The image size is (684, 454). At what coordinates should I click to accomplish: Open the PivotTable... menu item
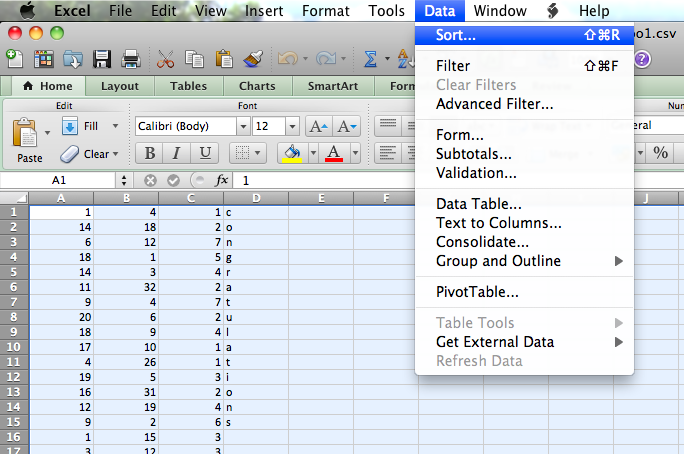tap(524, 292)
